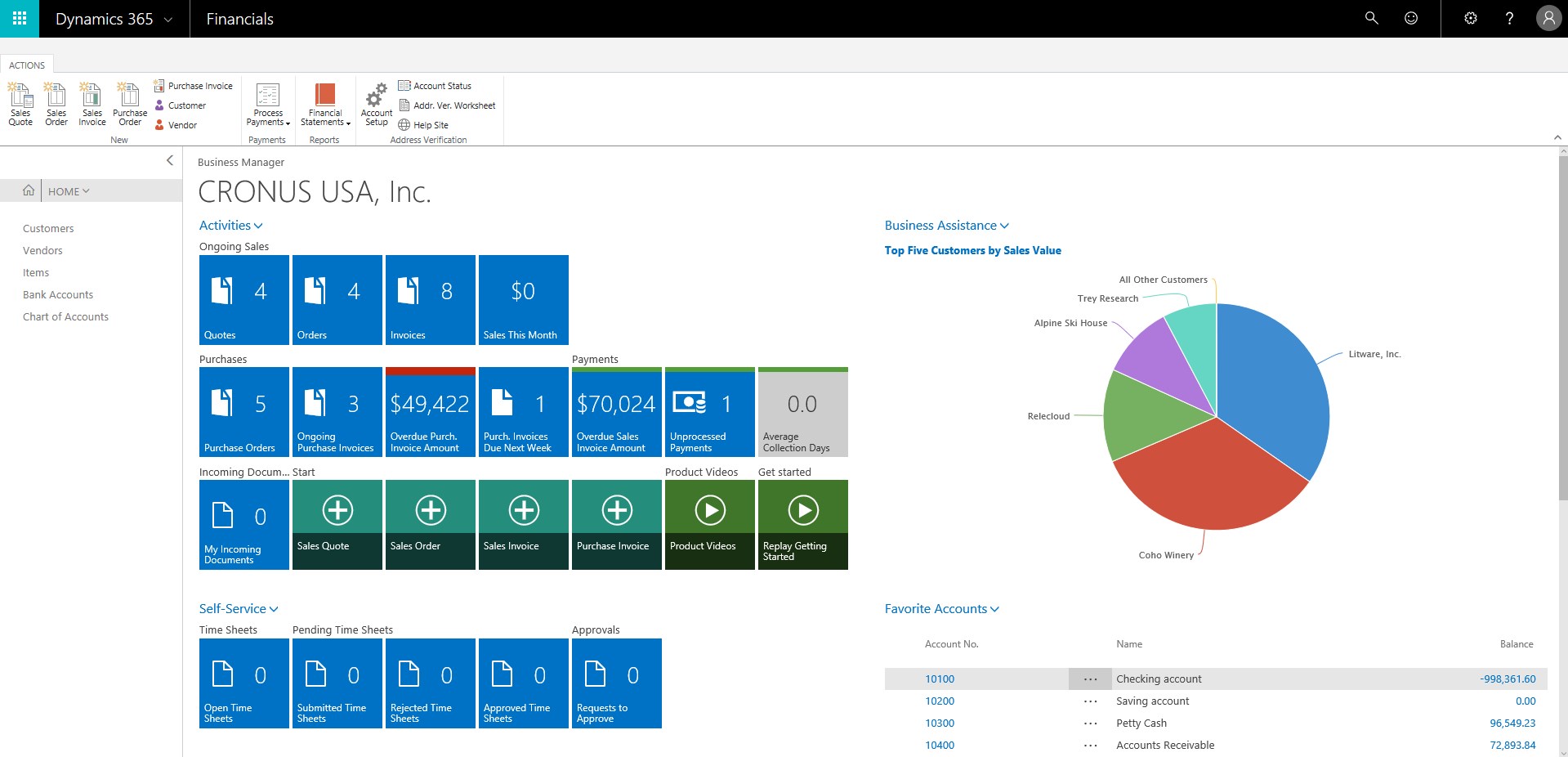1568x757 pixels.
Task: Open the settings gear icon
Action: click(x=1471, y=18)
